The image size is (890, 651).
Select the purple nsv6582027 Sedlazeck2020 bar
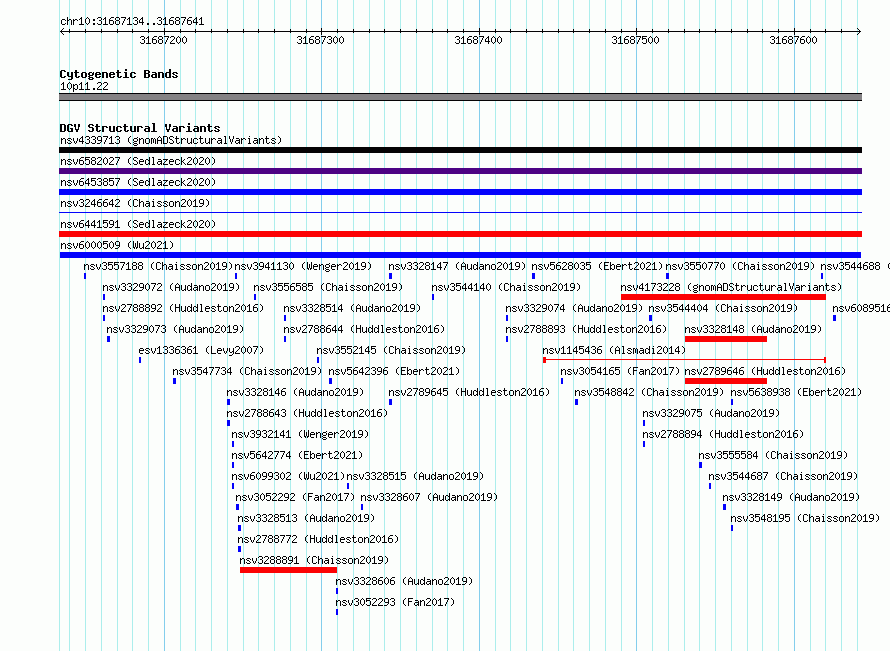point(460,171)
